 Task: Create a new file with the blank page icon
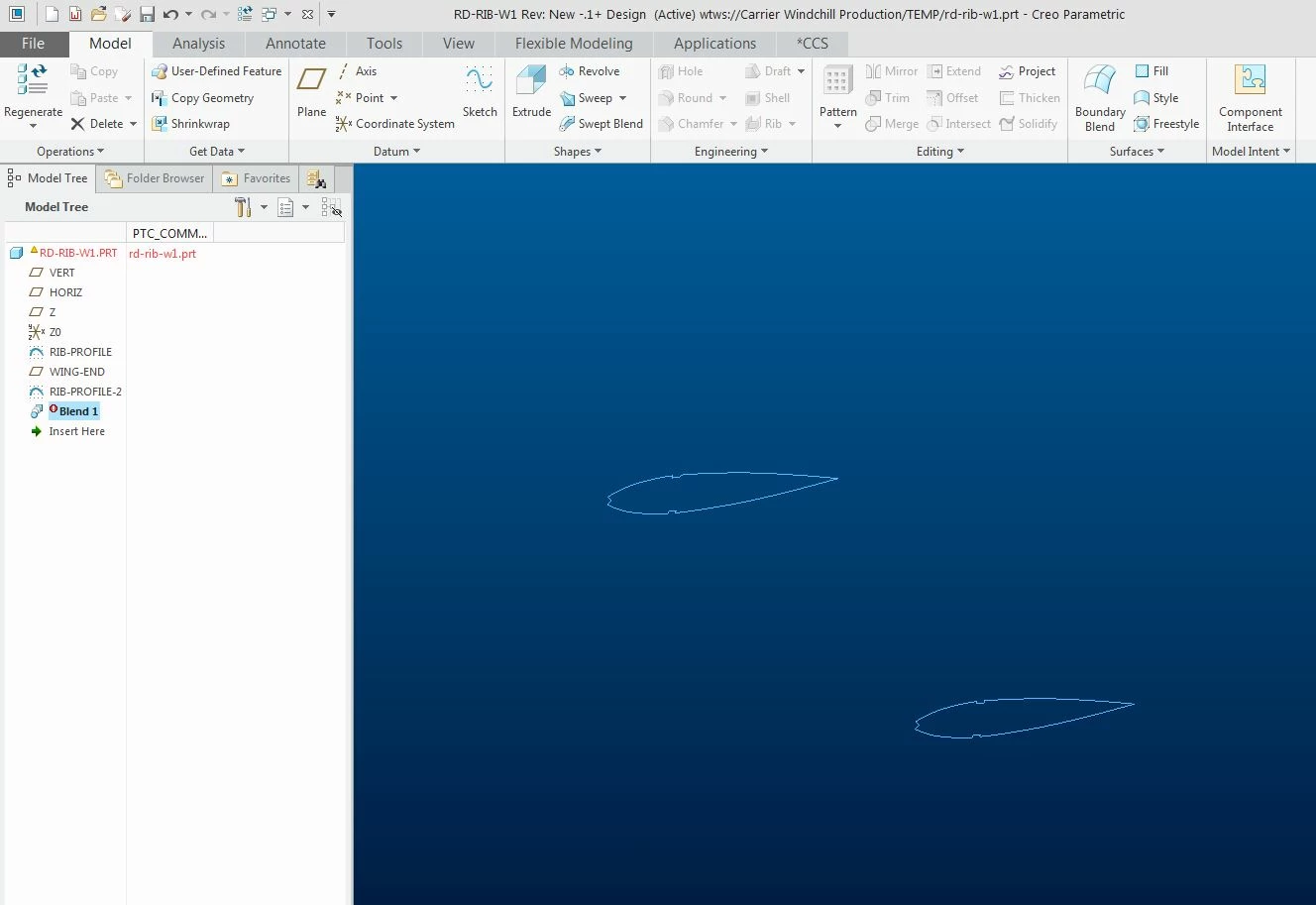[x=52, y=14]
